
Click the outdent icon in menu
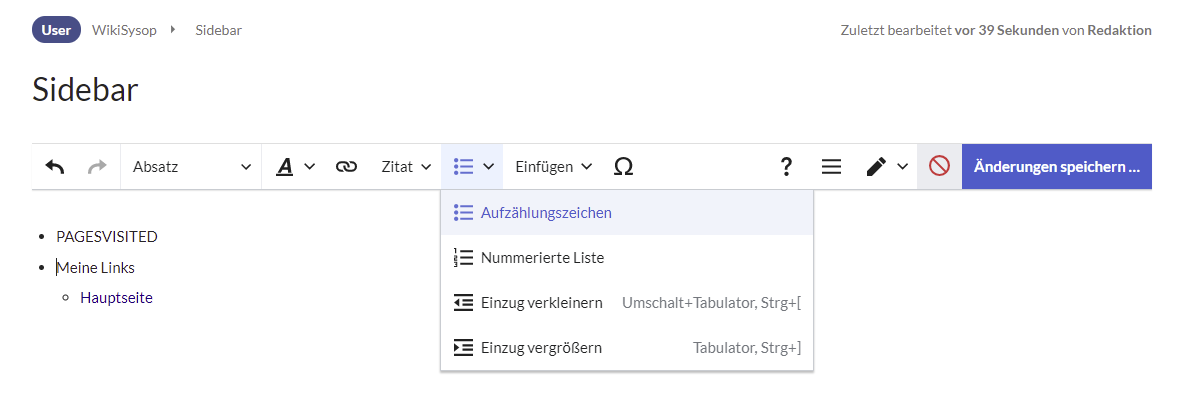coord(463,303)
